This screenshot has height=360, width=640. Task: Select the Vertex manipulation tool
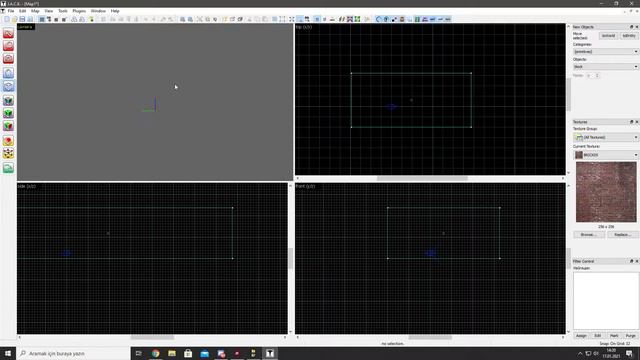point(9,153)
